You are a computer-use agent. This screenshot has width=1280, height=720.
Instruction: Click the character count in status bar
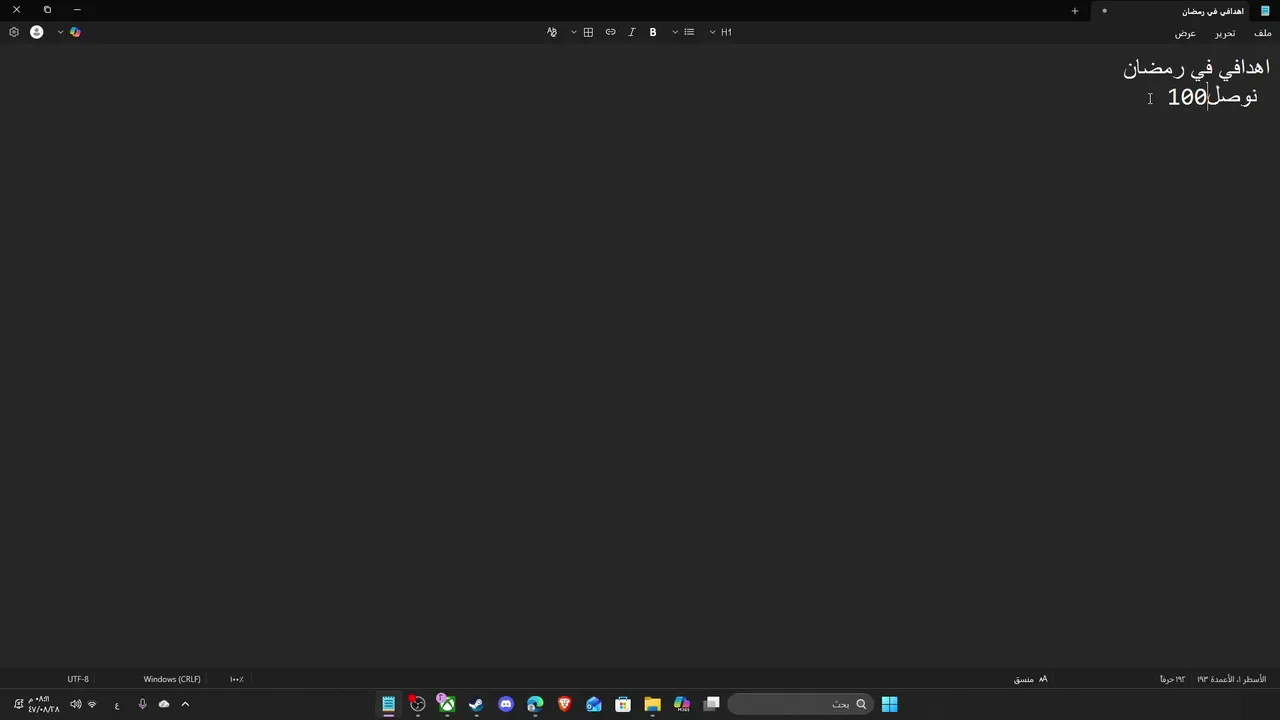[1173, 679]
